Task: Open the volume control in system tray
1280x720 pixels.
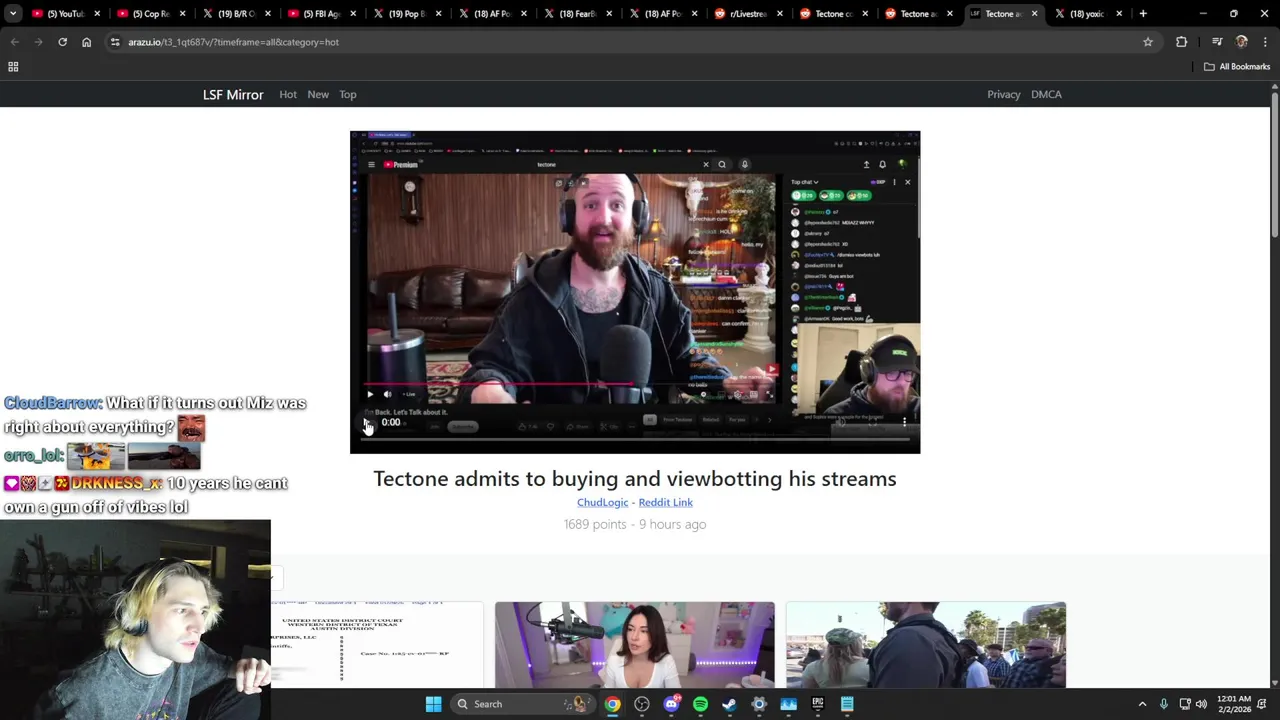Action: click(x=1201, y=704)
